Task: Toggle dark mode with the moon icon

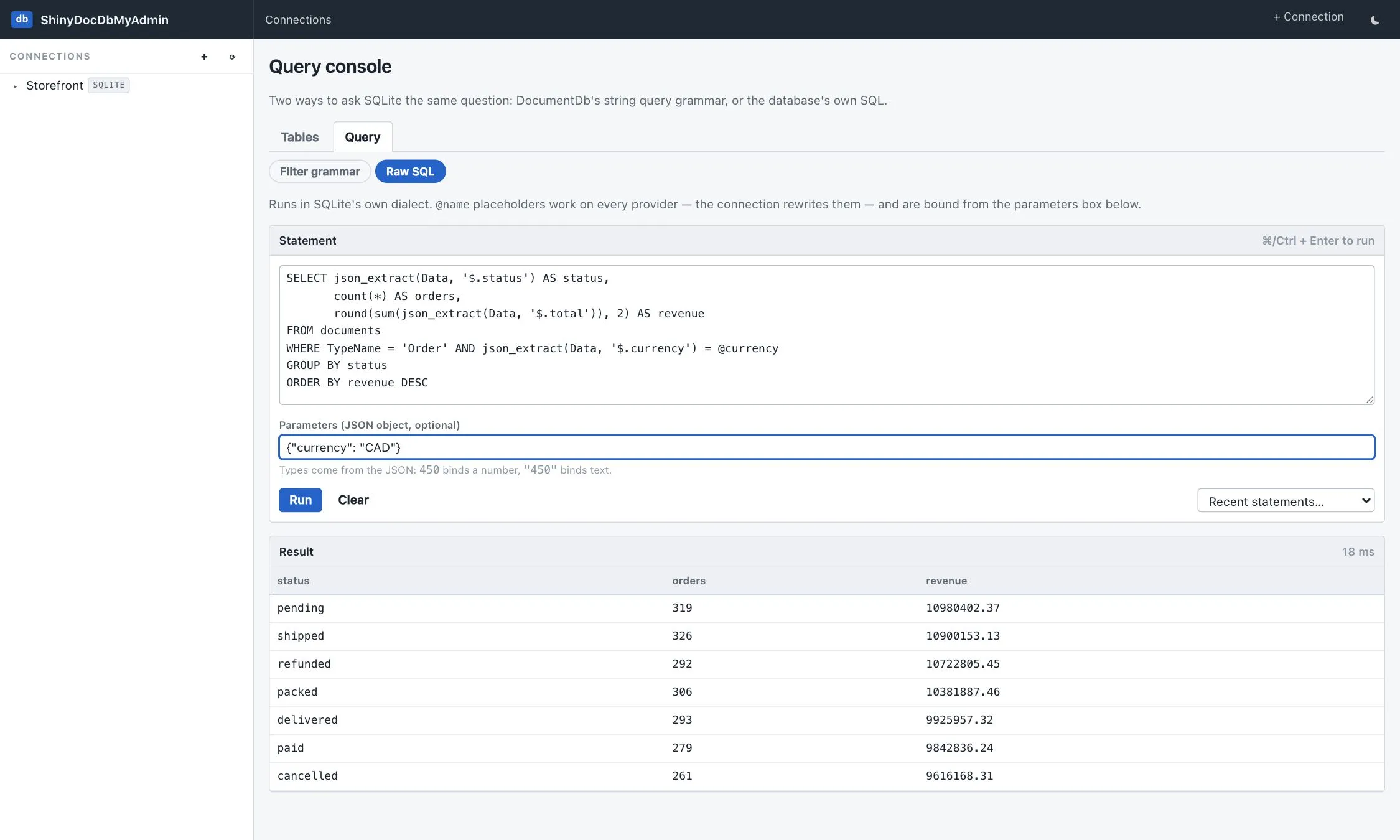Action: [1375, 20]
